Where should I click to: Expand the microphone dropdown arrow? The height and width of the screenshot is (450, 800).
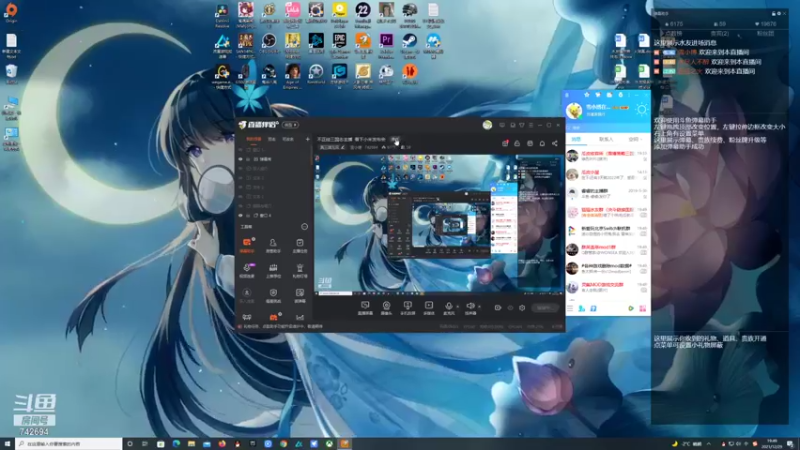[458, 307]
